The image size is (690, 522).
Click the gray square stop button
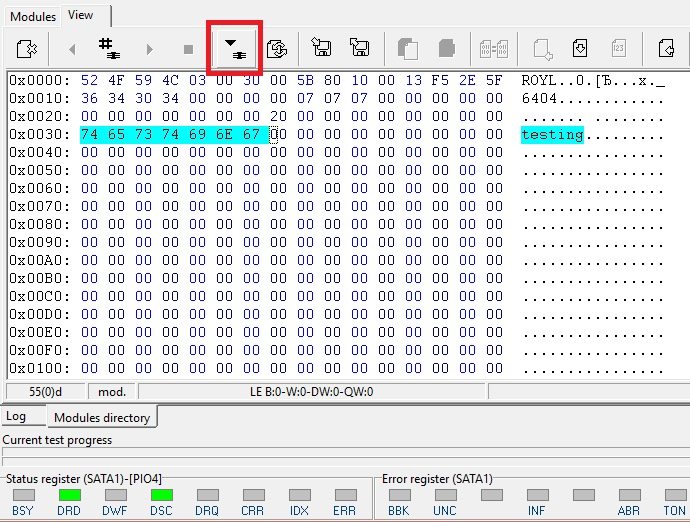188,49
